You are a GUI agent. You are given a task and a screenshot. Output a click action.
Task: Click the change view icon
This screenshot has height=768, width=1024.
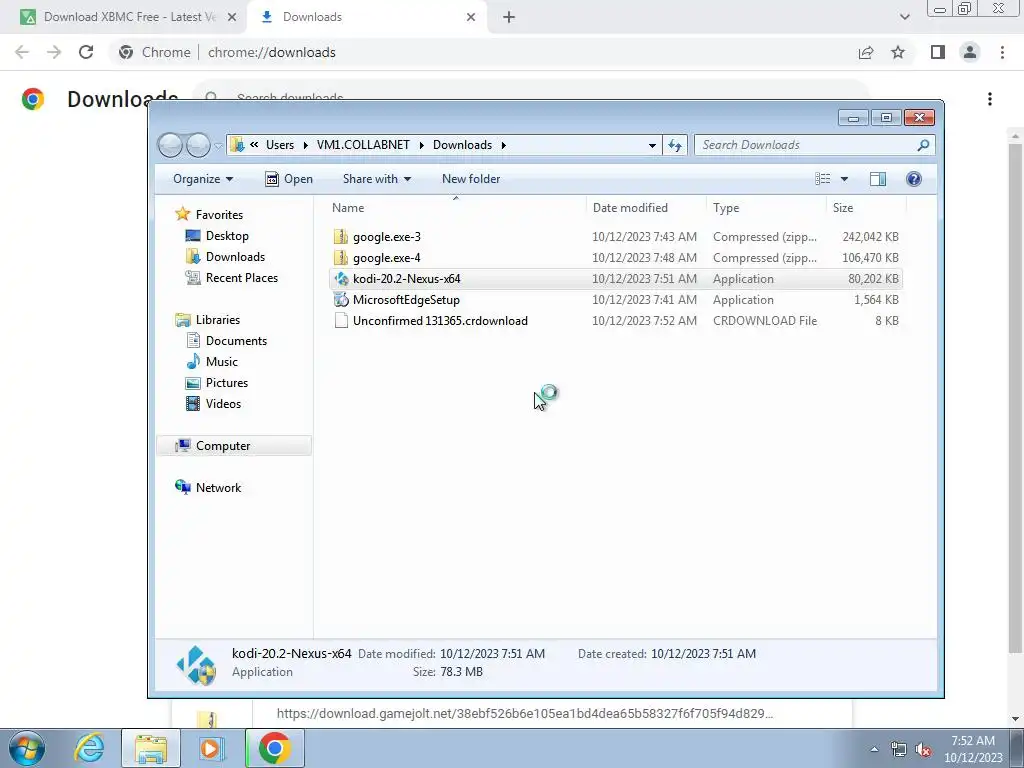tap(823, 179)
